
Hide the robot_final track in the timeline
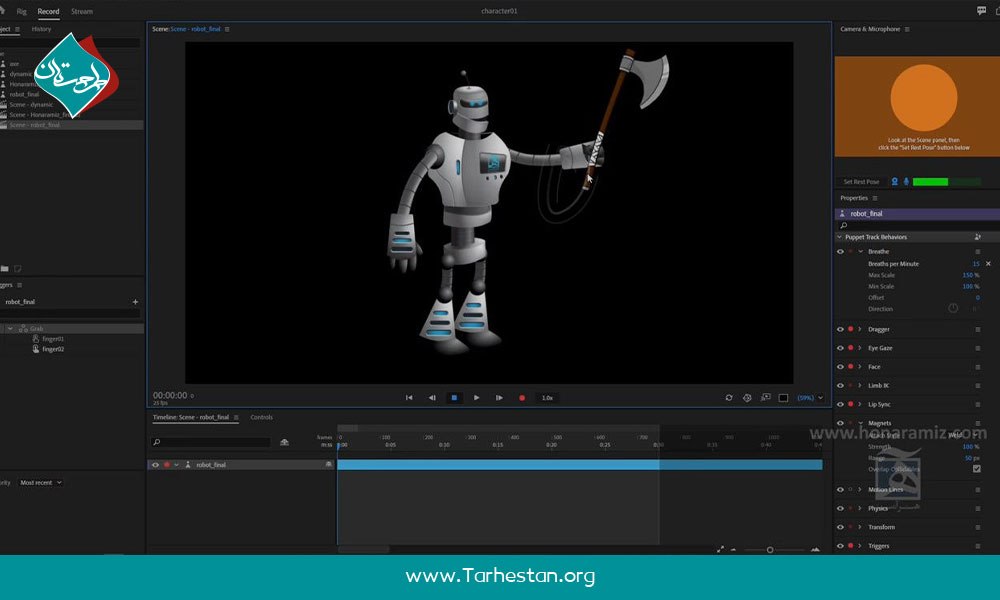[155, 465]
